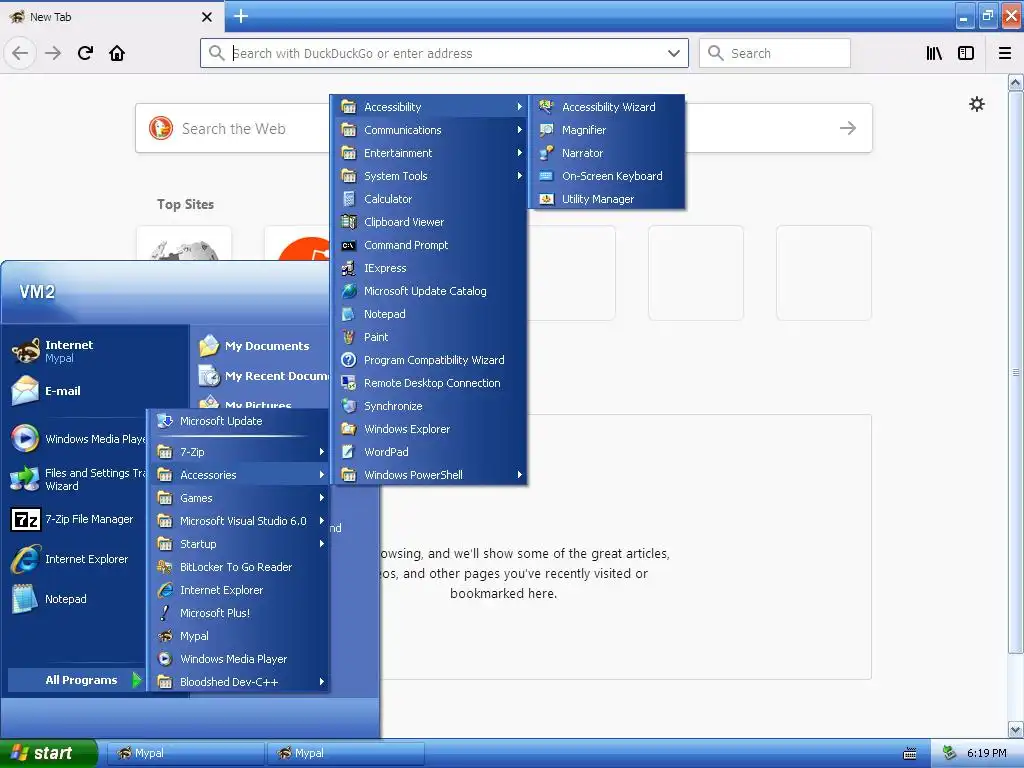Click the WordPad icon
Viewport: 1024px width, 768px height.
[x=349, y=452]
